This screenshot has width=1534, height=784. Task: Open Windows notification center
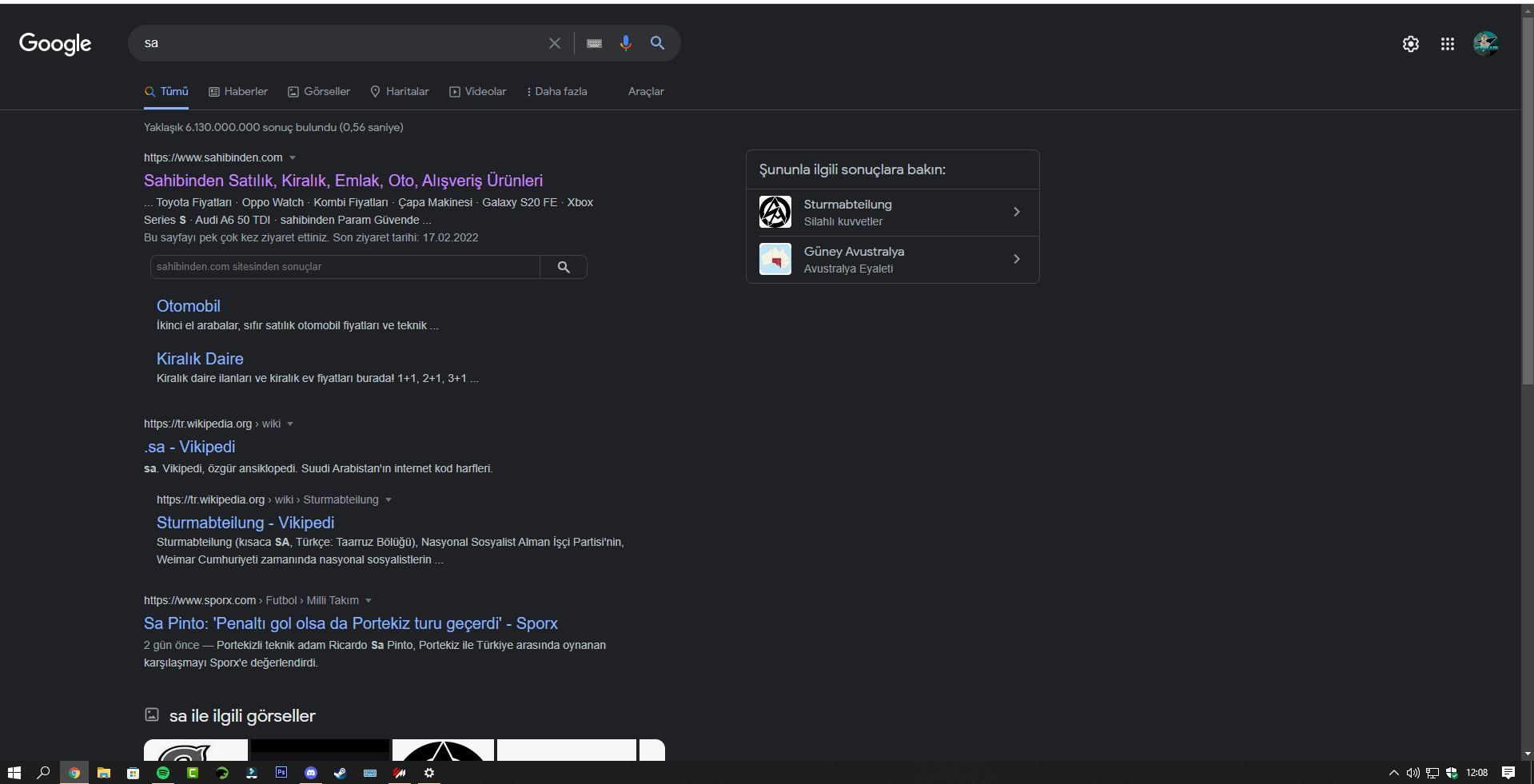1508,773
